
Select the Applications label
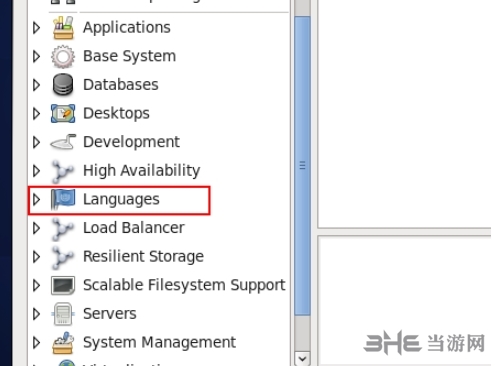point(127,28)
